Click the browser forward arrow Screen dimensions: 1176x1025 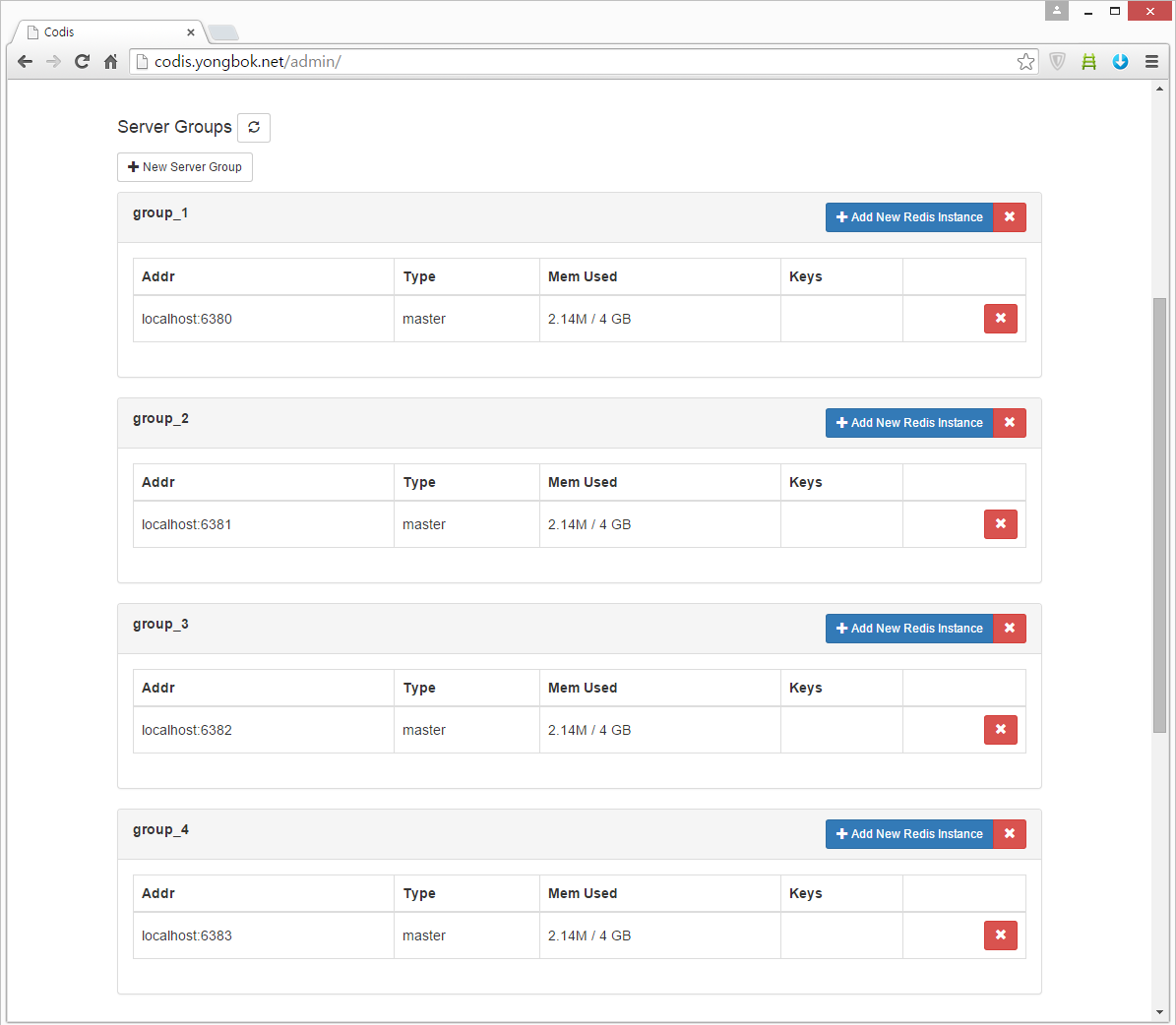point(53,62)
